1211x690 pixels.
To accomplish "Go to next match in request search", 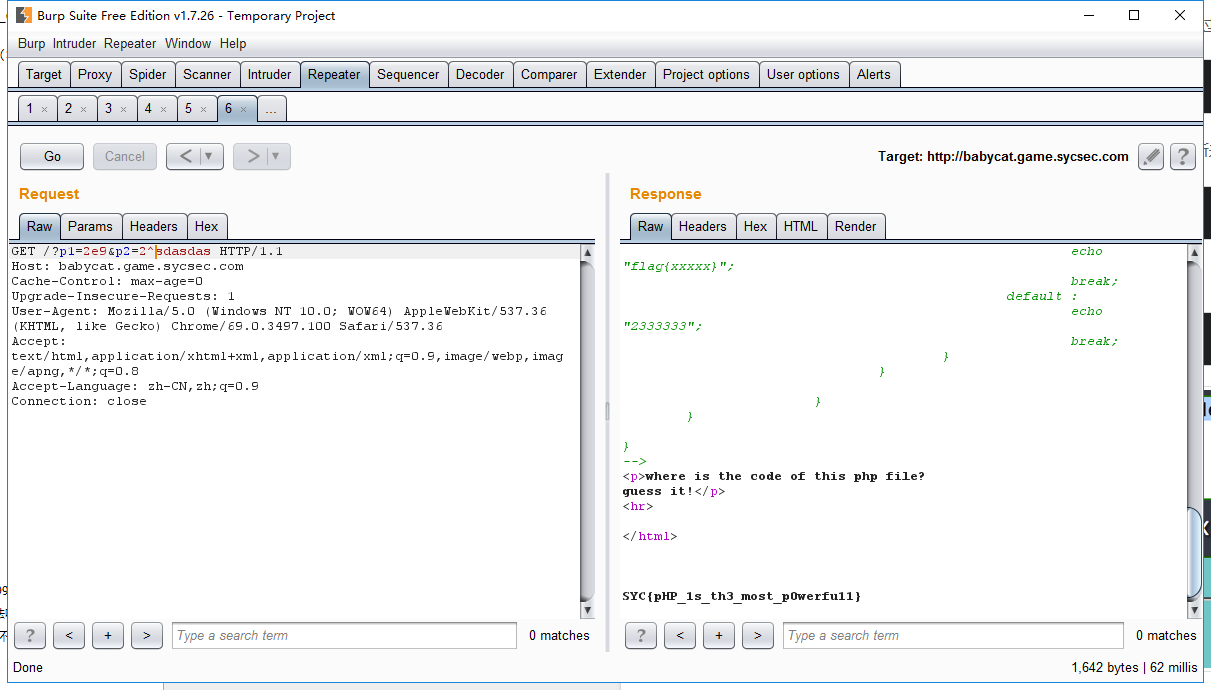I will (x=147, y=635).
